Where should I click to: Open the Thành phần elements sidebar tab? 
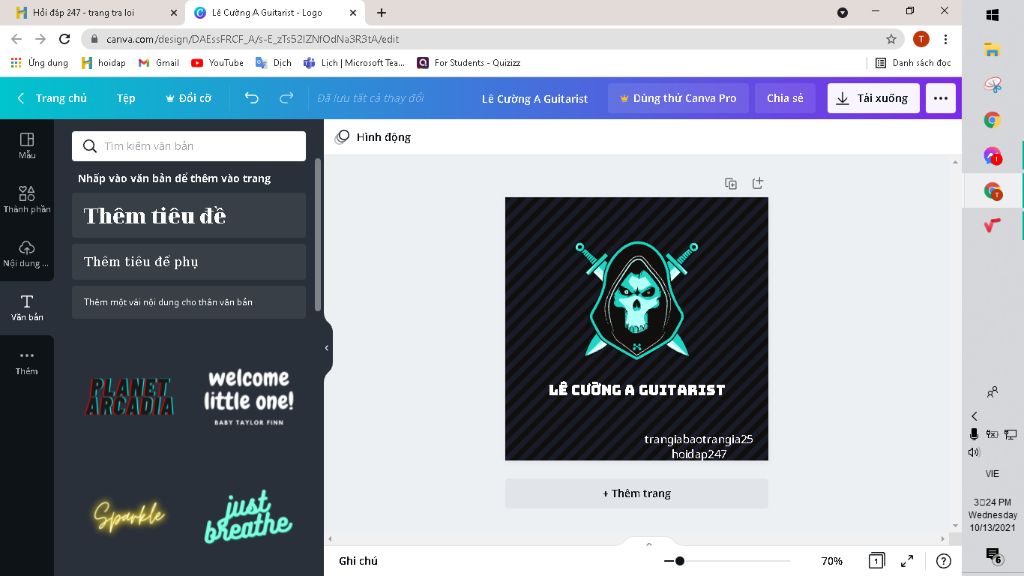pos(27,199)
